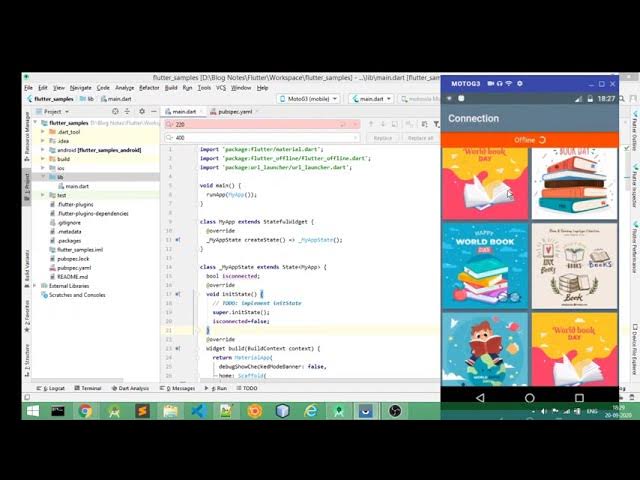Select README.md in the project tree

click(71, 277)
